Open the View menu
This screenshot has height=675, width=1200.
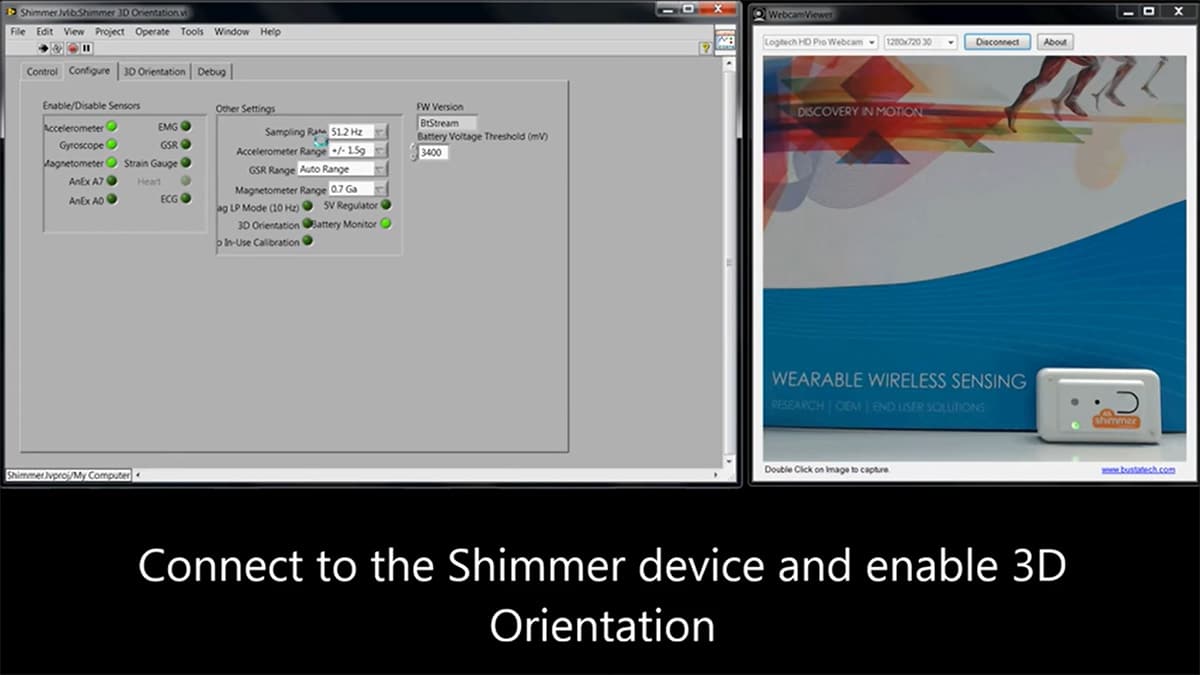pos(74,32)
